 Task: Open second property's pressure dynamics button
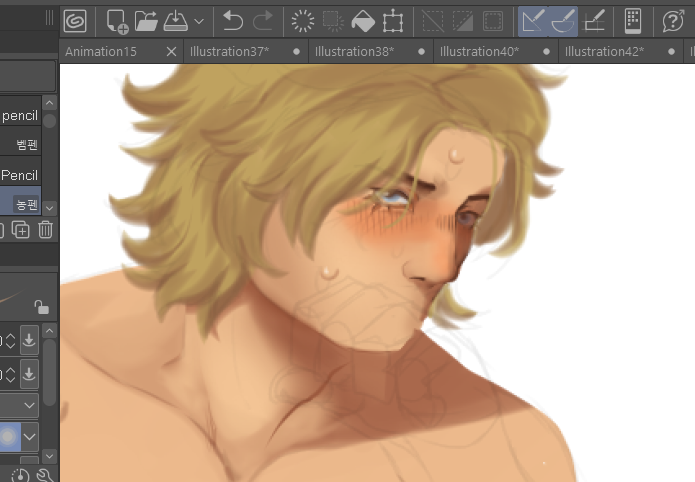29,375
